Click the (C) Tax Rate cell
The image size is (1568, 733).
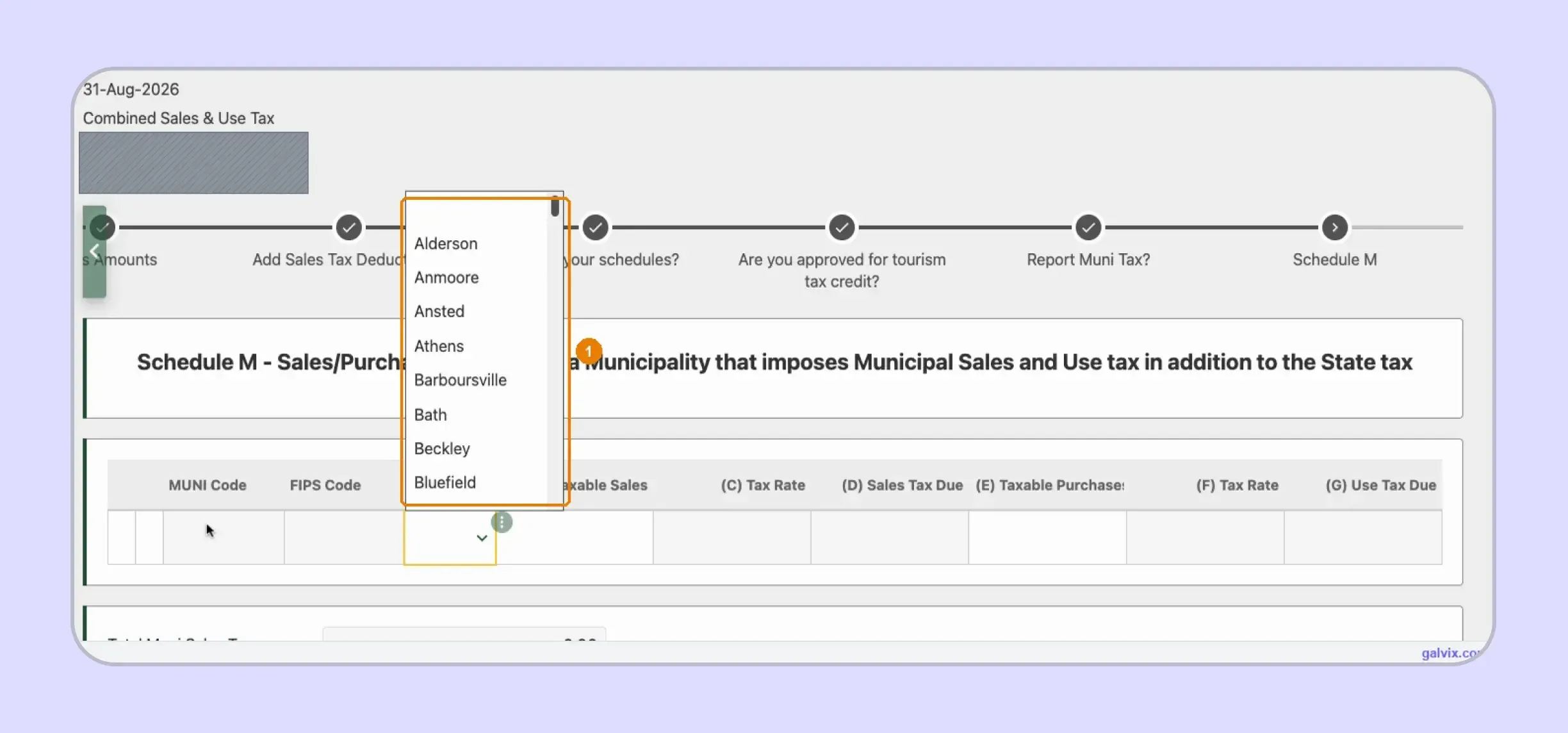pyautogui.click(x=732, y=538)
